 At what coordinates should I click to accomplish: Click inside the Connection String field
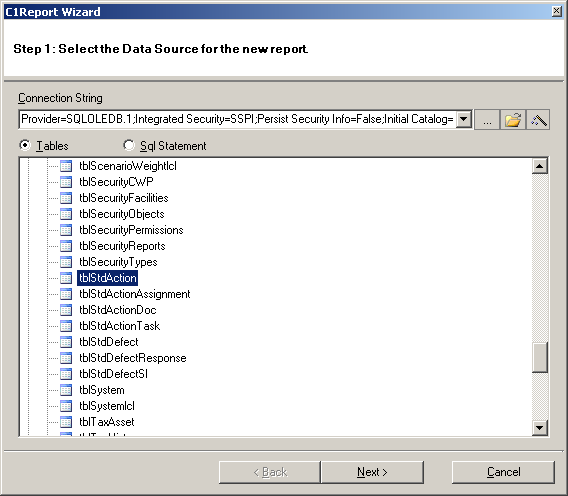pos(237,119)
